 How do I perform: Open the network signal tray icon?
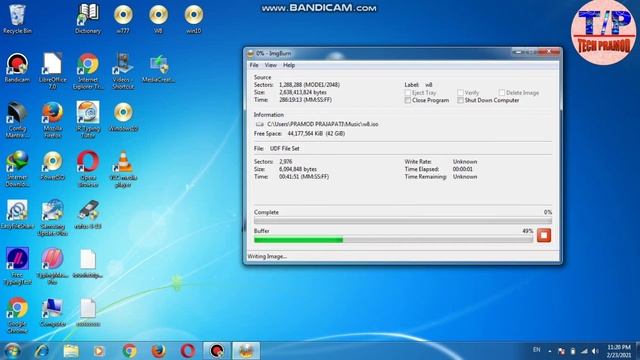pyautogui.click(x=584, y=351)
